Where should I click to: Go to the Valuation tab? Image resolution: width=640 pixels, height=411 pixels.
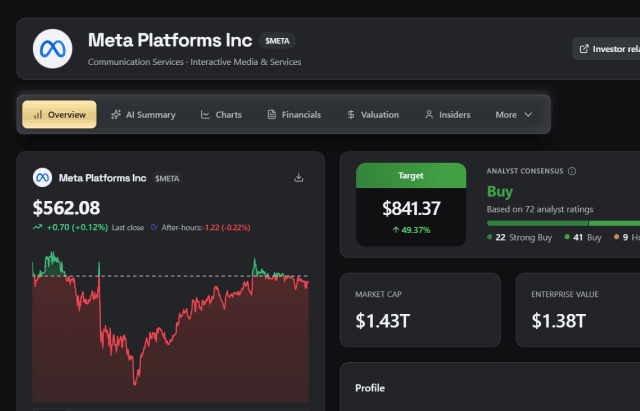(x=373, y=115)
